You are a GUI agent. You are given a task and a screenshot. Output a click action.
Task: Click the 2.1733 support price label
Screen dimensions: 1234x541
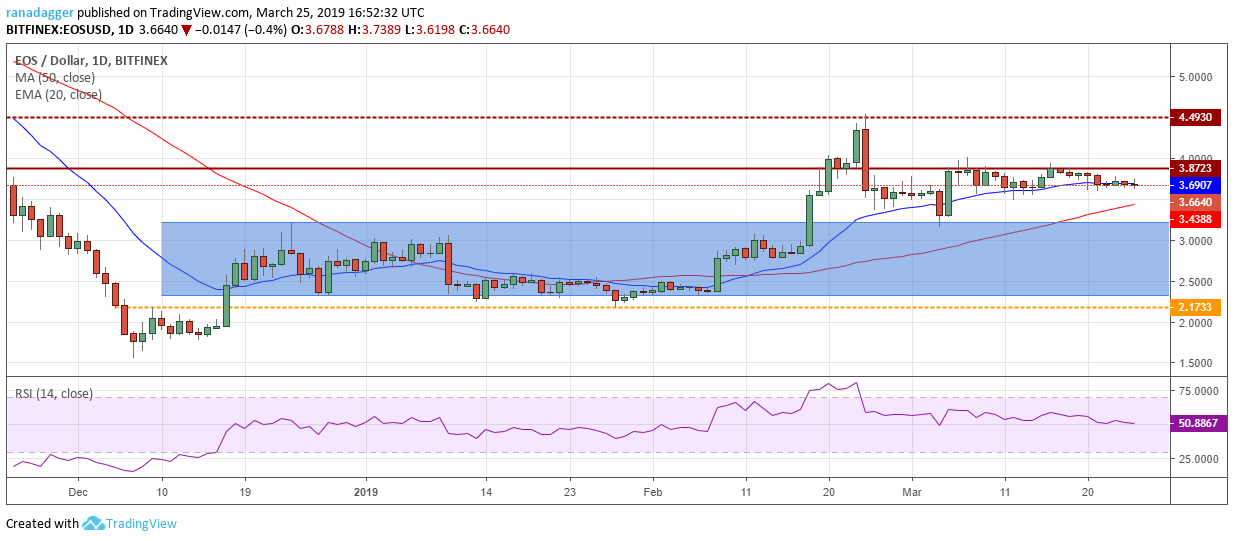pos(1195,307)
